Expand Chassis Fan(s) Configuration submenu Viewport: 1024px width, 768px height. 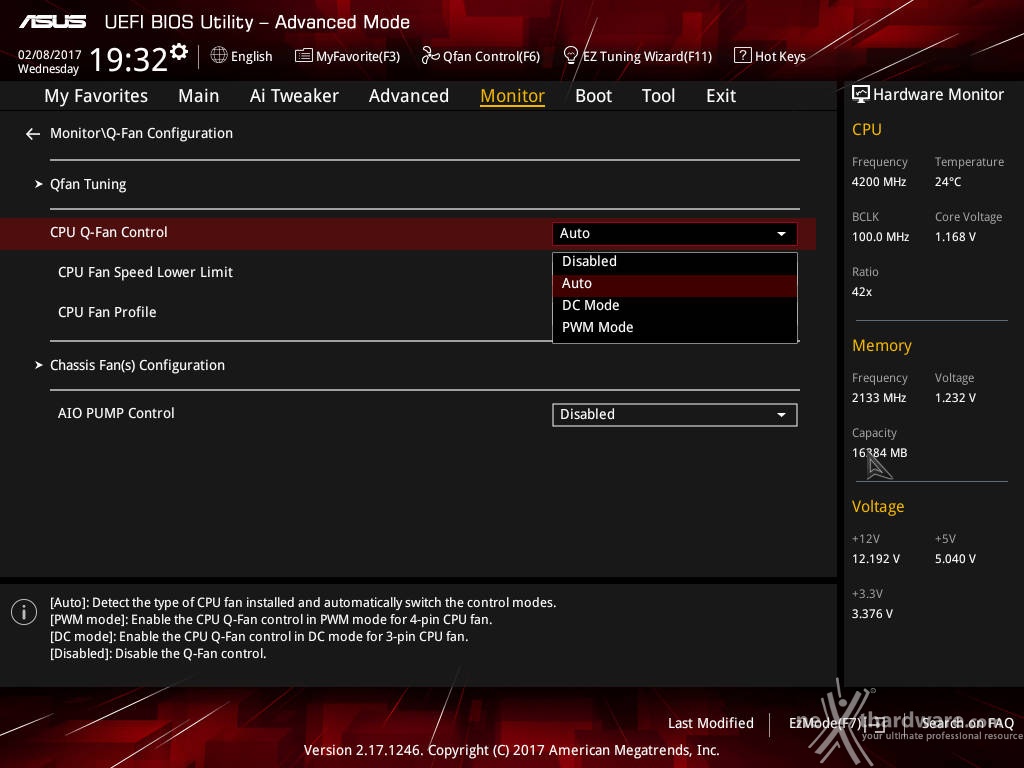click(130, 365)
